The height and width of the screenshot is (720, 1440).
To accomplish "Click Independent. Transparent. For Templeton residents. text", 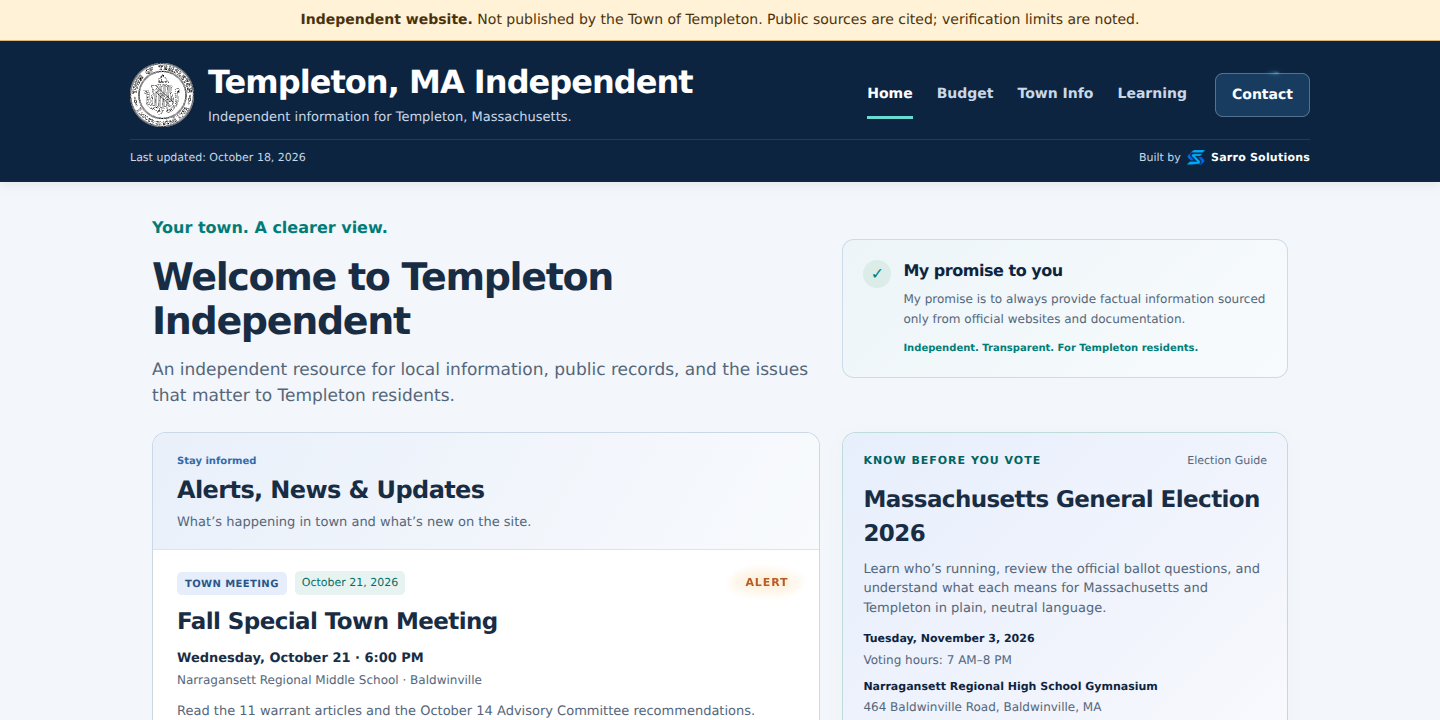I will pyautogui.click(x=1051, y=347).
